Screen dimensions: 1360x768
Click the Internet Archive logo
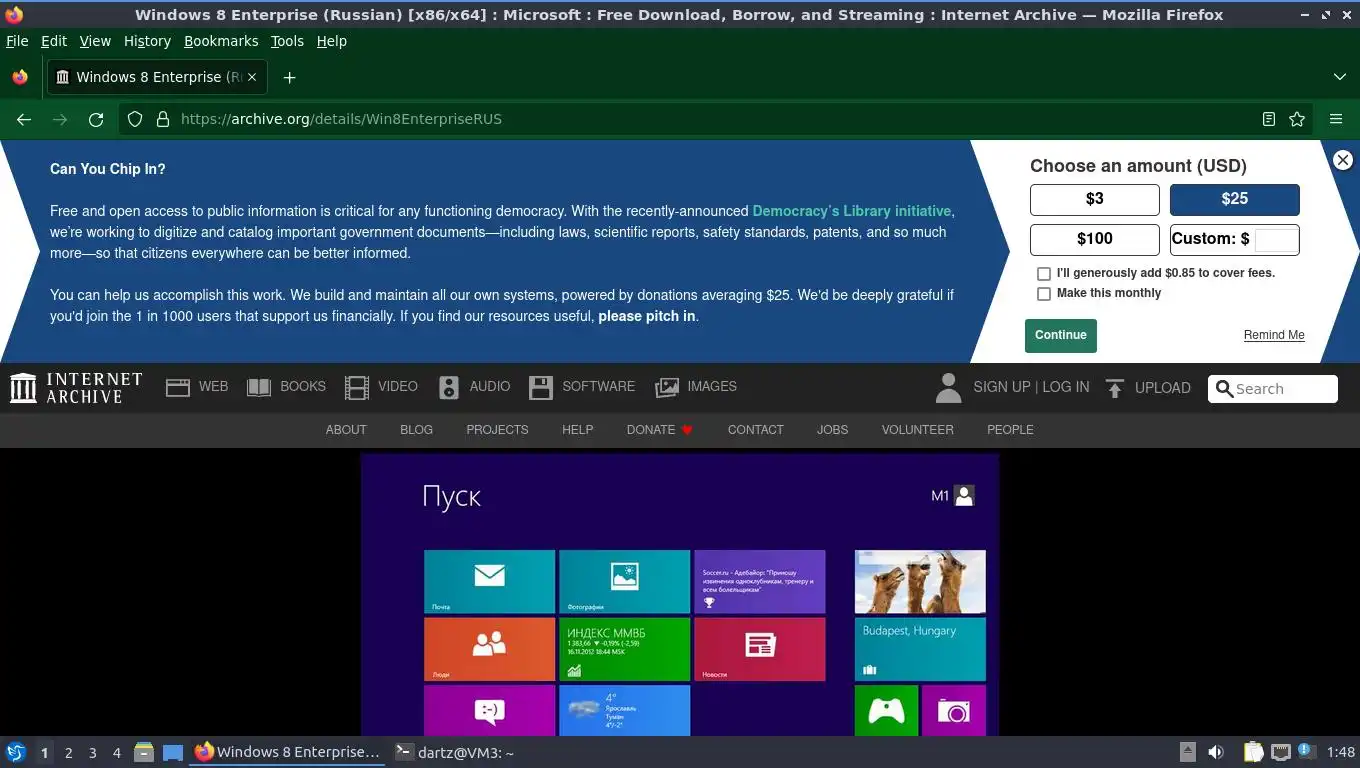click(x=76, y=388)
